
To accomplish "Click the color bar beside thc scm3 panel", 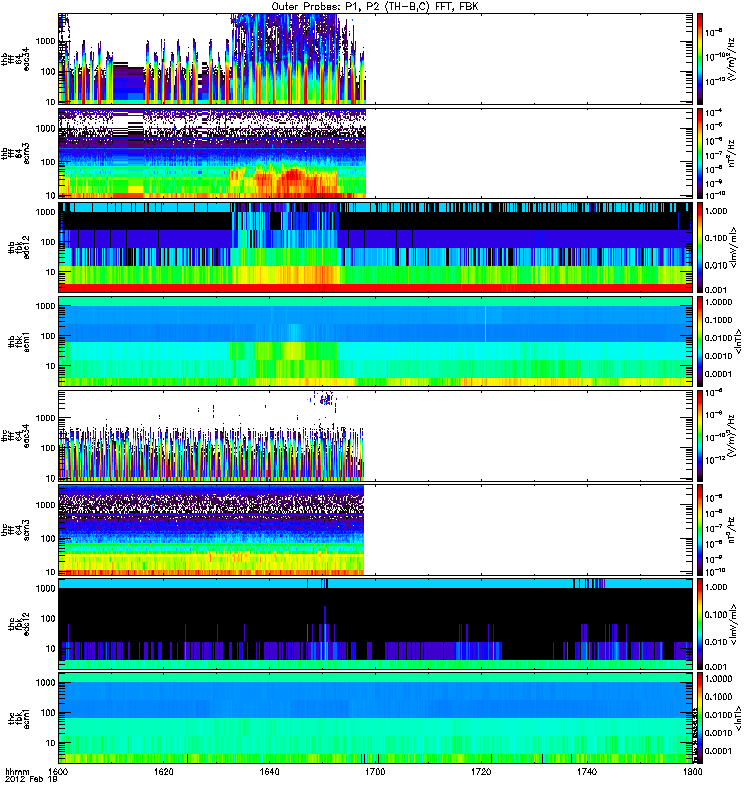I will [700, 530].
